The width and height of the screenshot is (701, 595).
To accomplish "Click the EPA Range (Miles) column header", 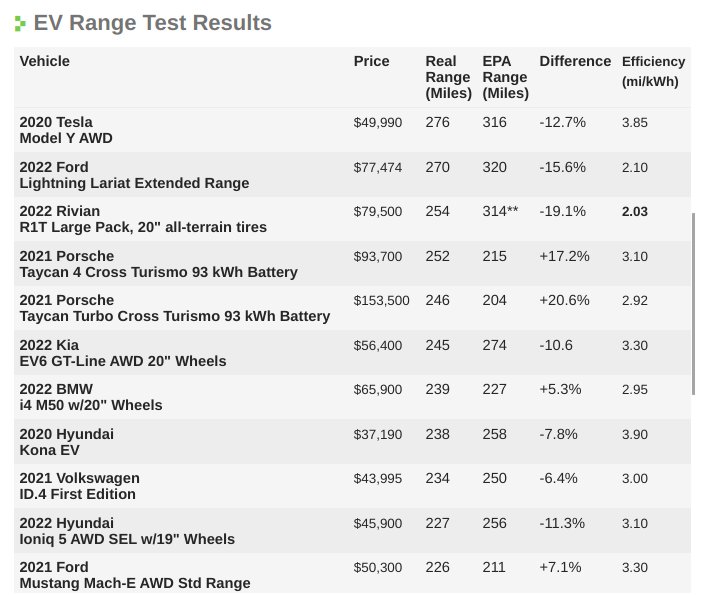I will 505,77.
